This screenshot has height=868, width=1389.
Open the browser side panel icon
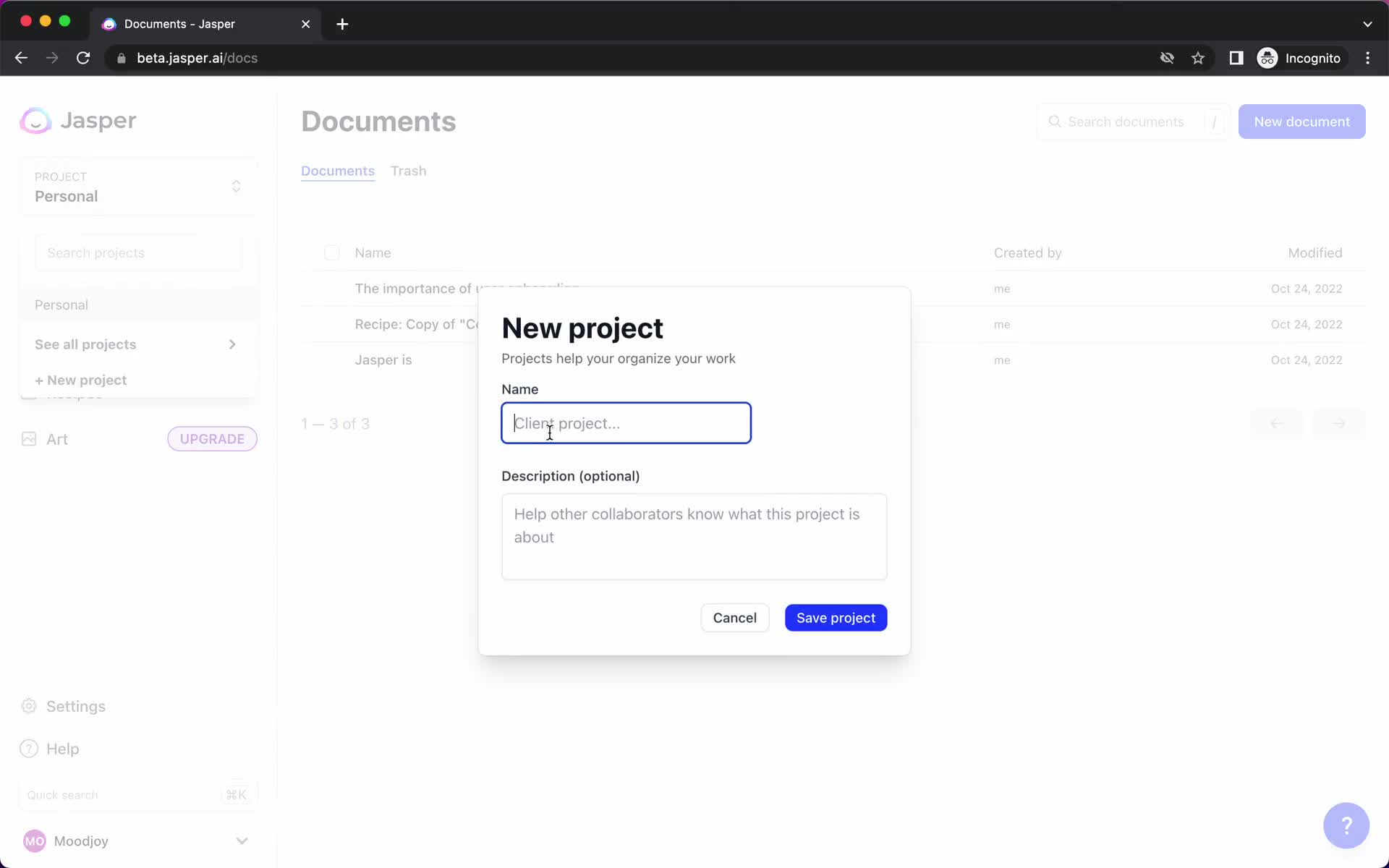(x=1236, y=58)
